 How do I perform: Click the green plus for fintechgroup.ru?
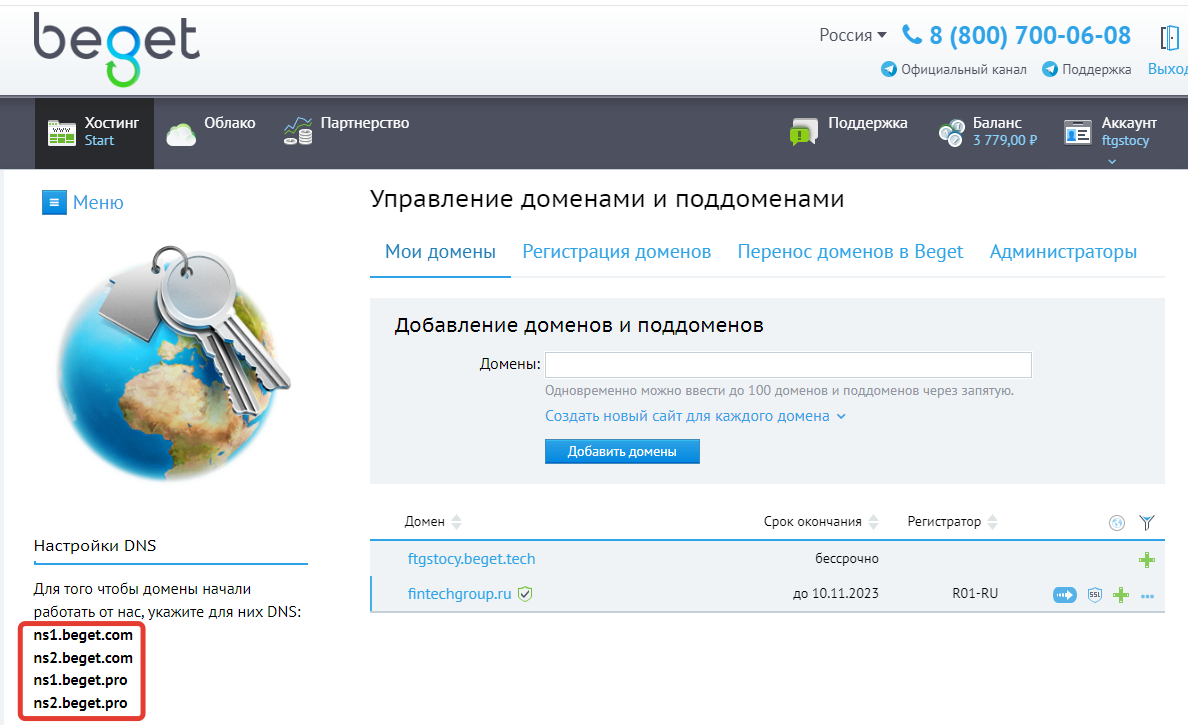click(x=1121, y=595)
